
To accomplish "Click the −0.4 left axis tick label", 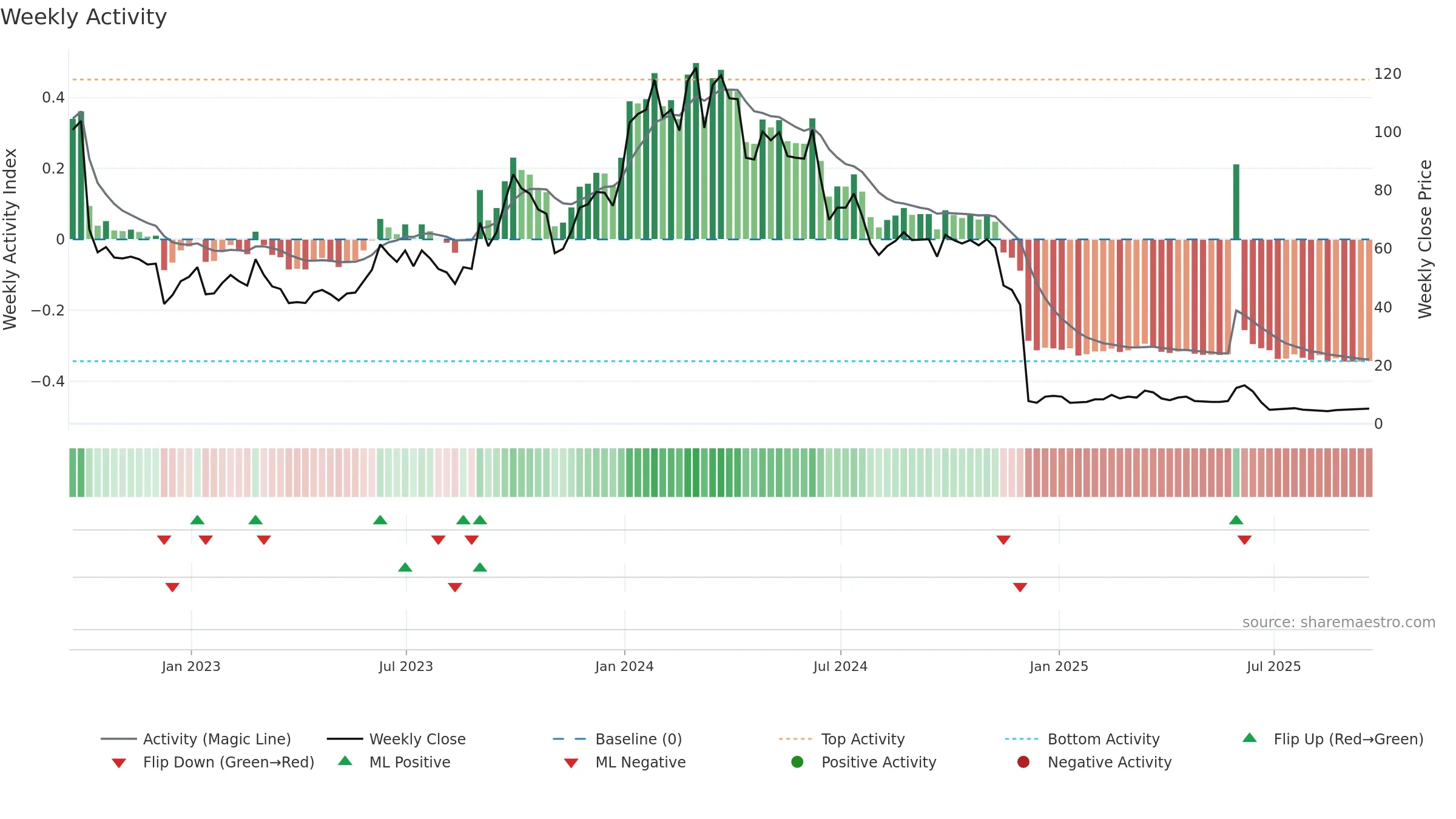I will [x=48, y=381].
